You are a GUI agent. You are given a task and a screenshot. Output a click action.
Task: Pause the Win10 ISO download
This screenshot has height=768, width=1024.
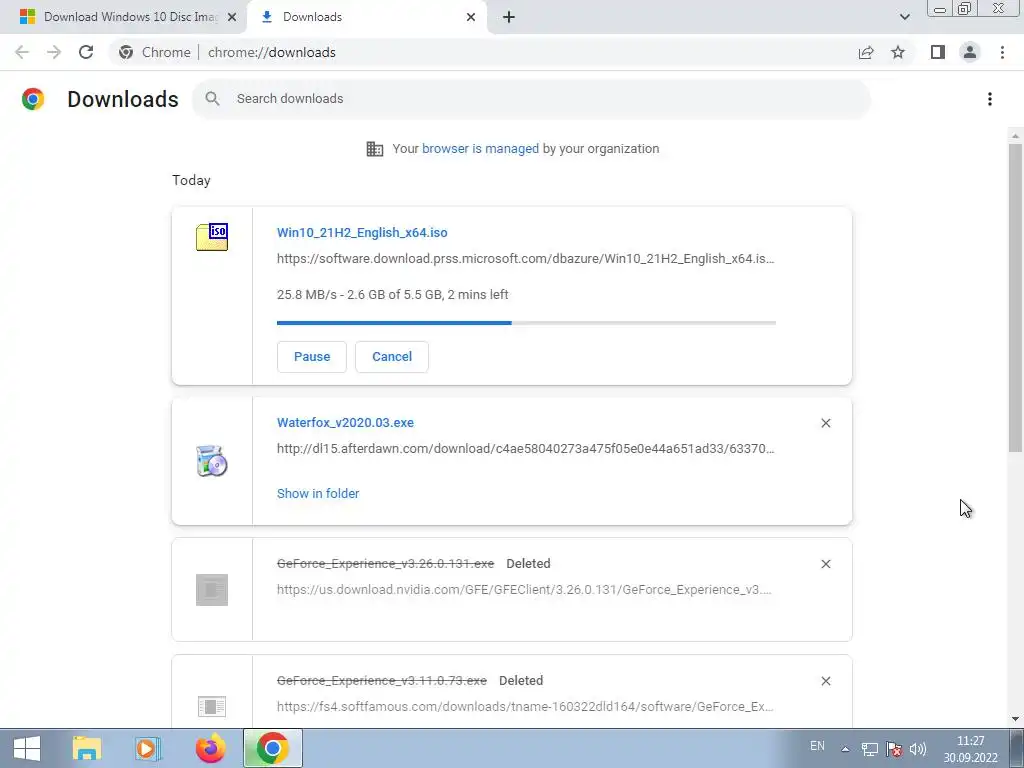coord(312,357)
